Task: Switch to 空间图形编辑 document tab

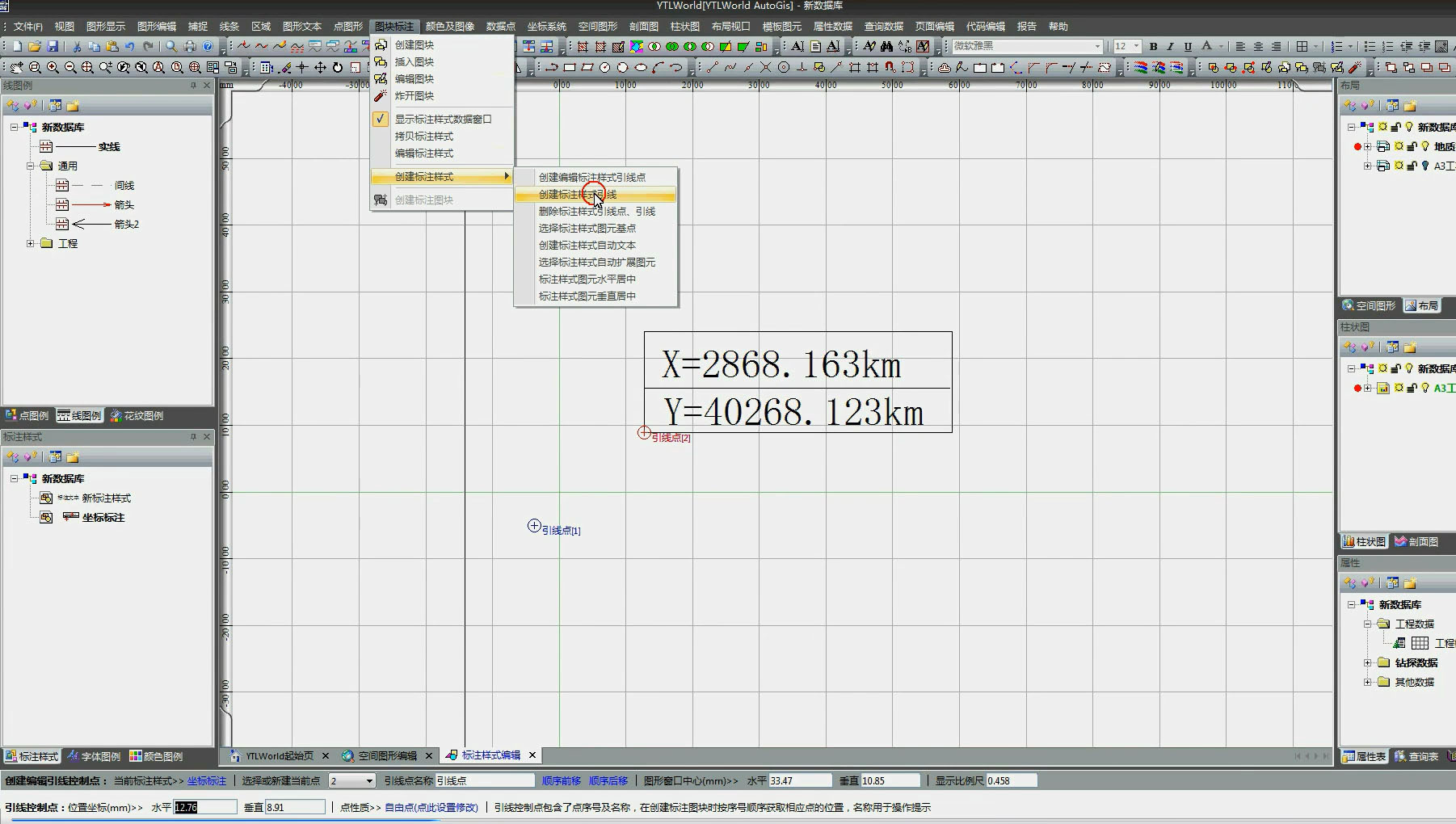Action: 387,755
